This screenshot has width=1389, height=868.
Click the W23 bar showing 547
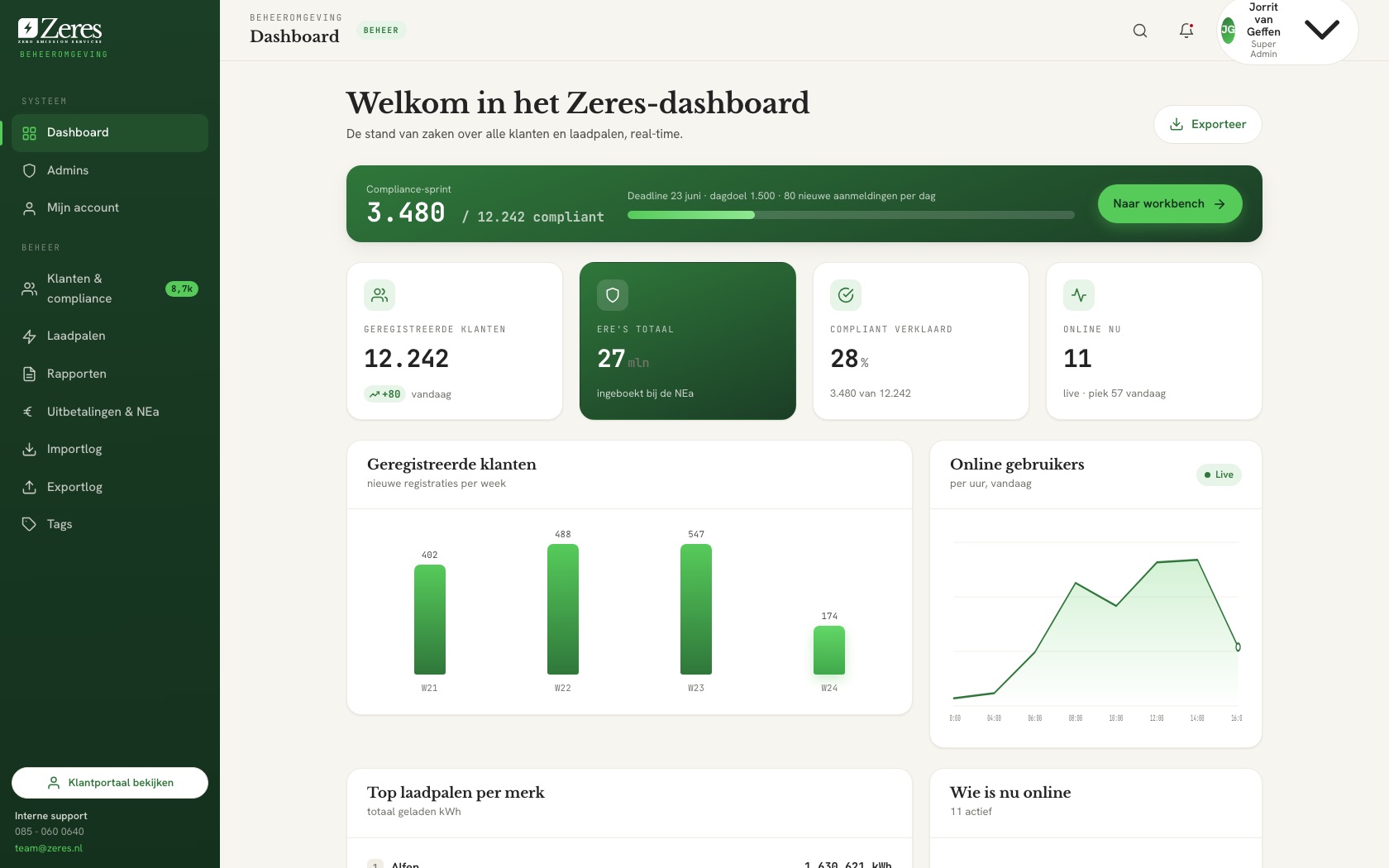[x=696, y=609]
